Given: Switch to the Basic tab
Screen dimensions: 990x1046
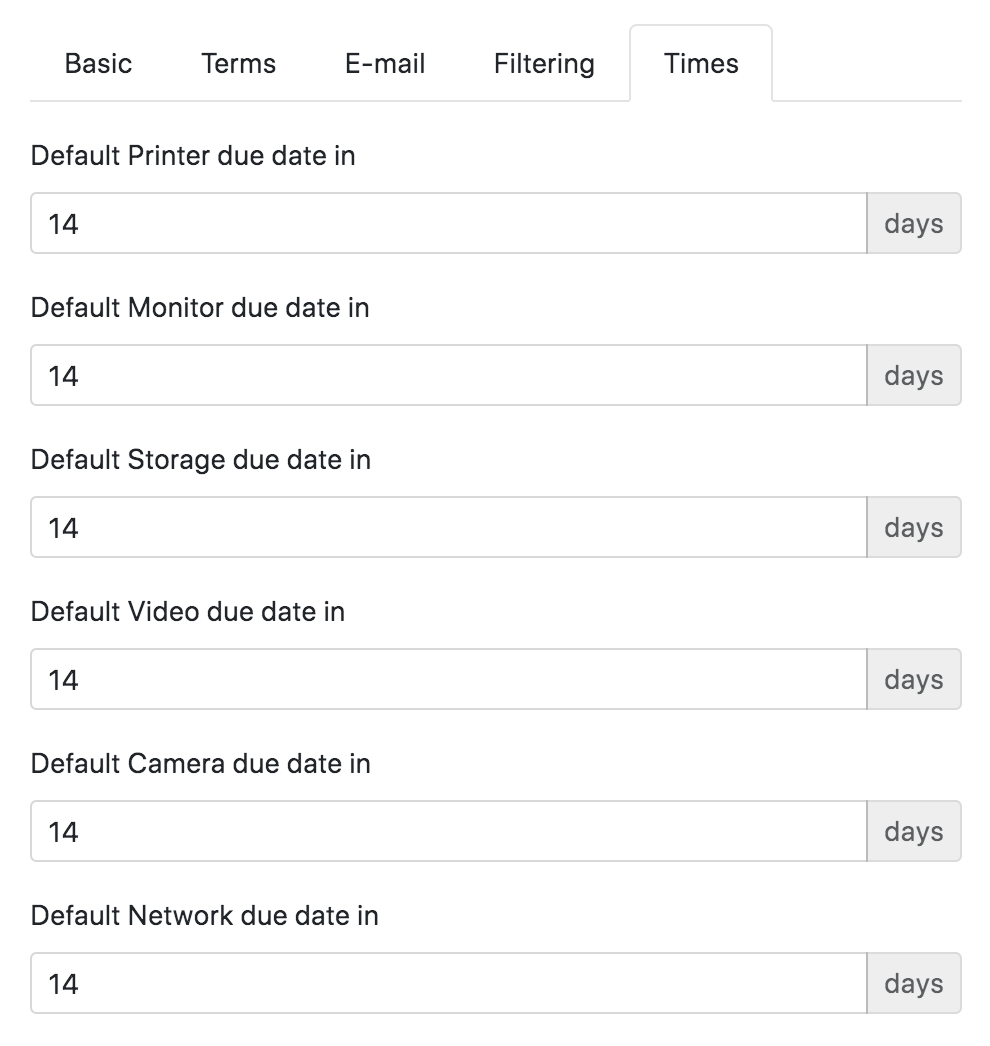Looking at the screenshot, I should [x=97, y=63].
